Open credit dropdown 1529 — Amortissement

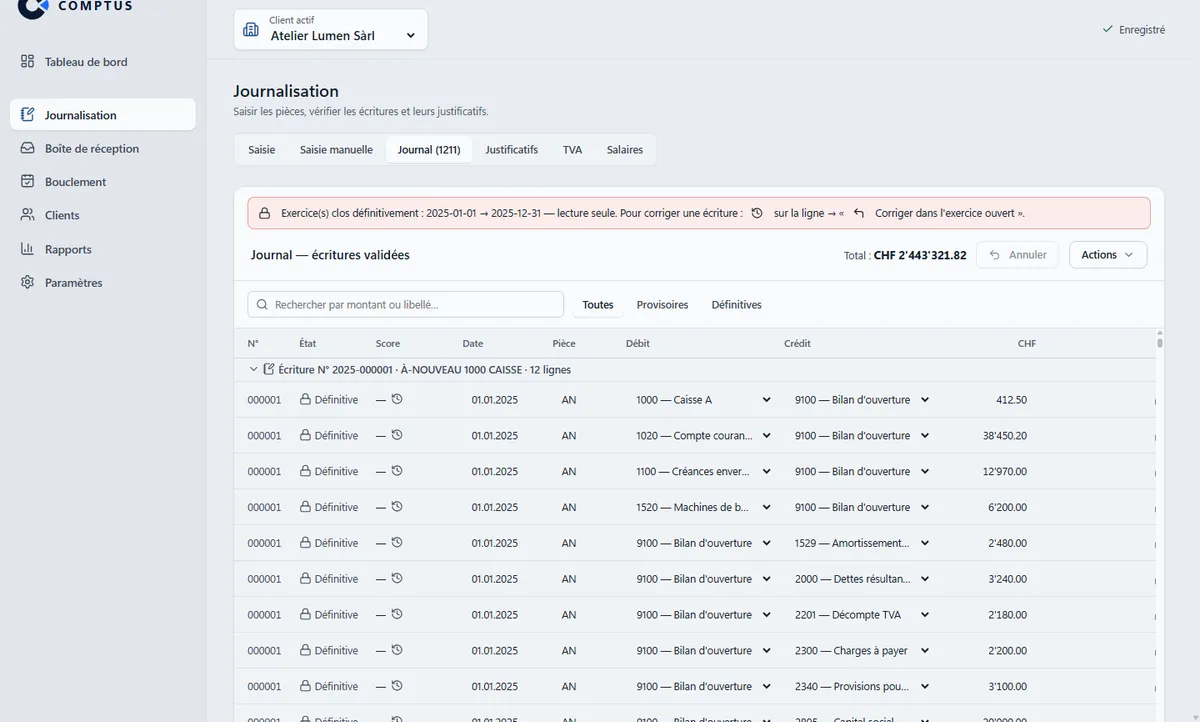click(x=862, y=543)
